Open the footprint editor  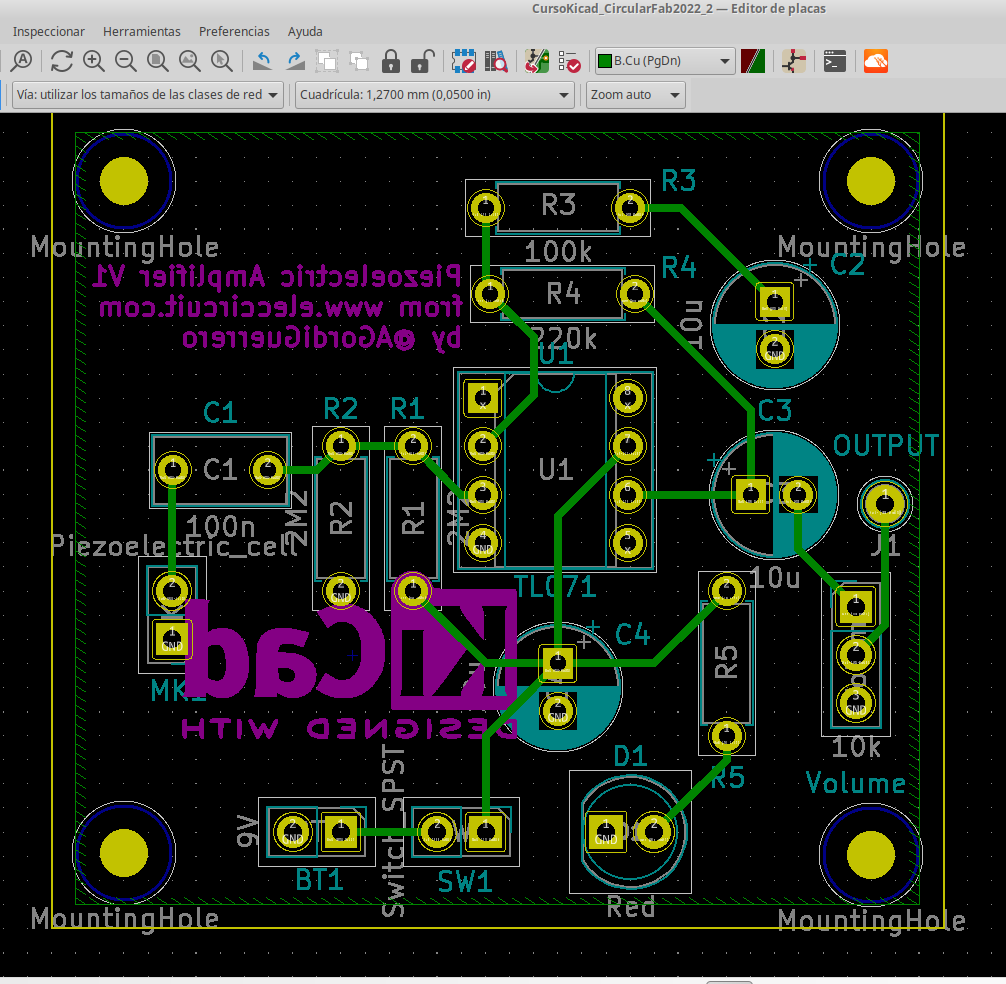[x=463, y=61]
